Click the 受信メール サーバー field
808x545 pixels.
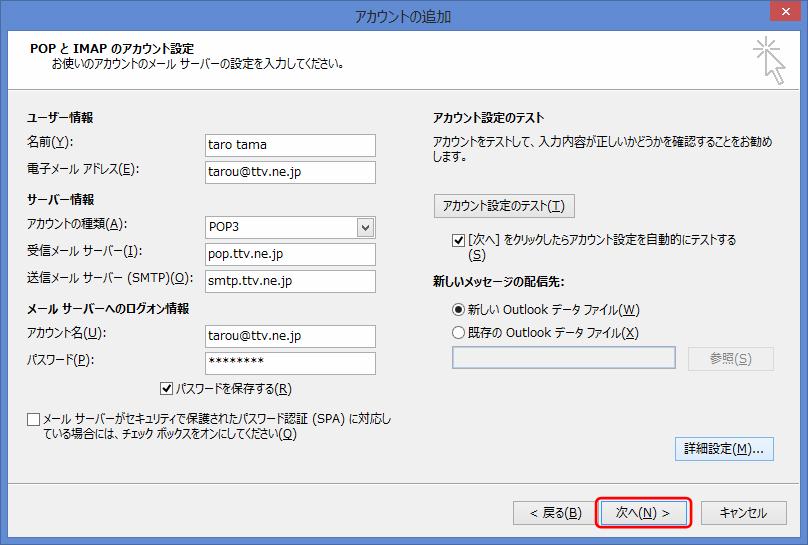tap(289, 254)
